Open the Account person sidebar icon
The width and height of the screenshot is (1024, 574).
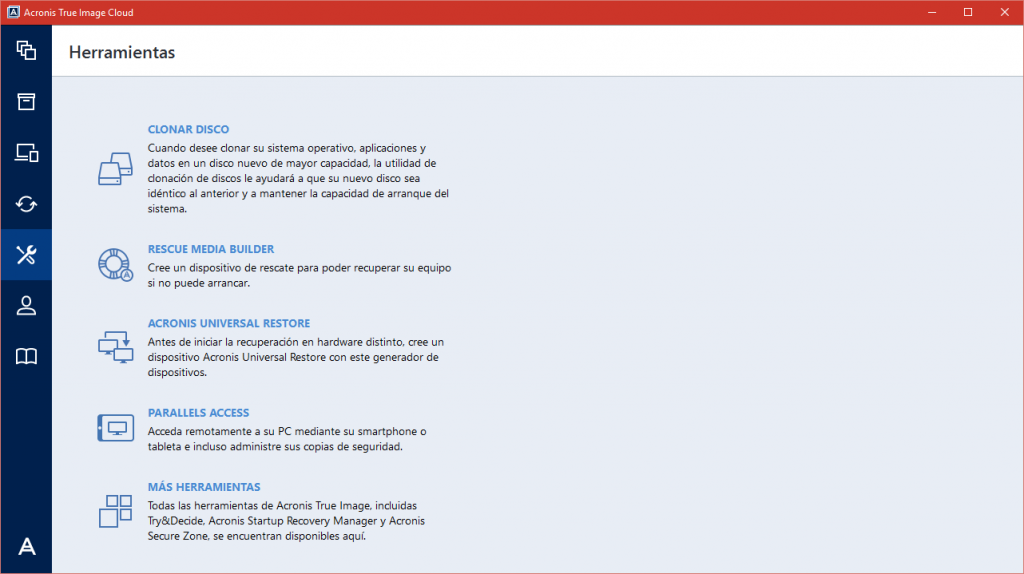(26, 306)
